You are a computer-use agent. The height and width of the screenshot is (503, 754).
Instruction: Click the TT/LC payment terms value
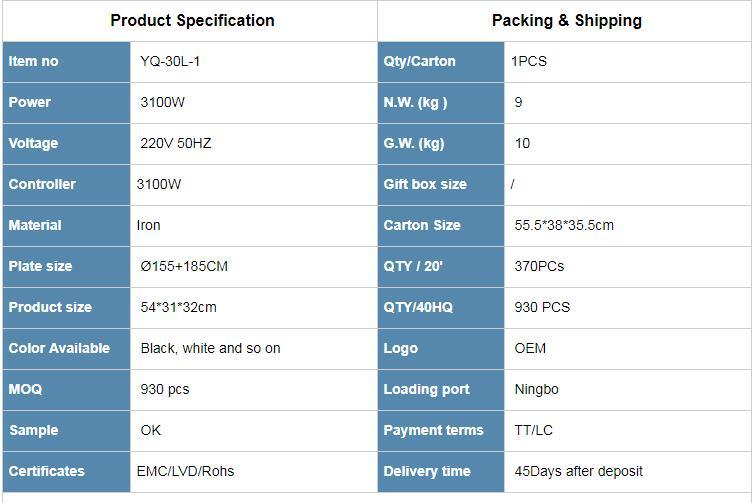(x=533, y=430)
